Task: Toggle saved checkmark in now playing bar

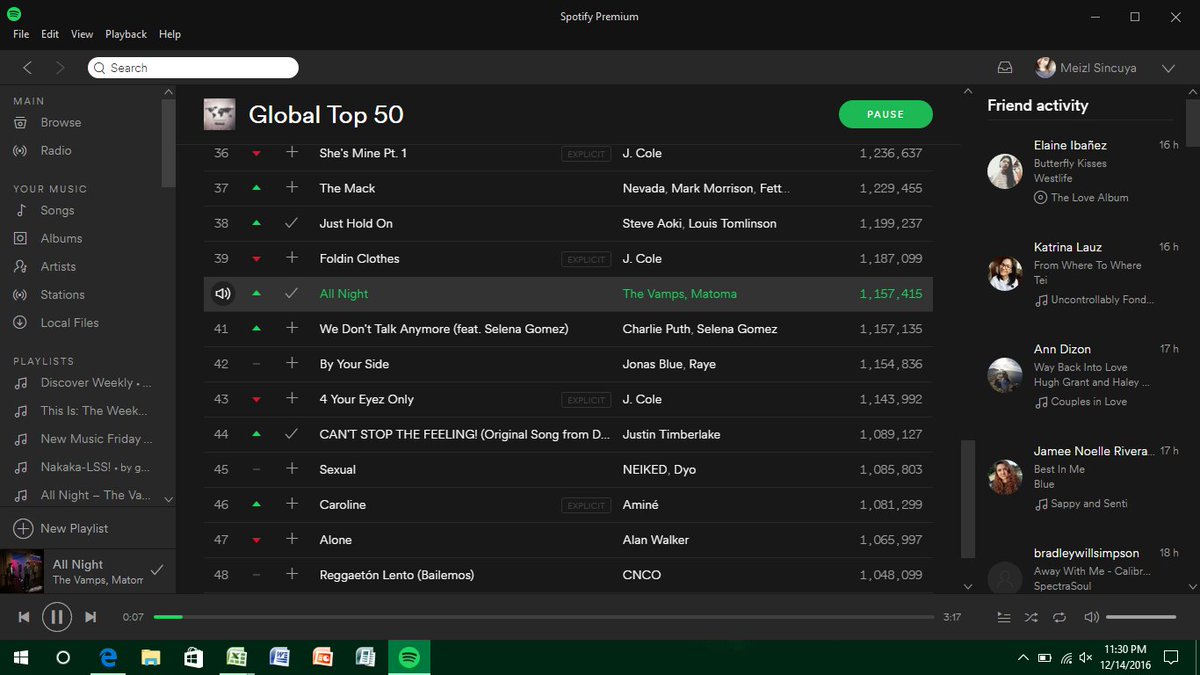Action: point(156,570)
